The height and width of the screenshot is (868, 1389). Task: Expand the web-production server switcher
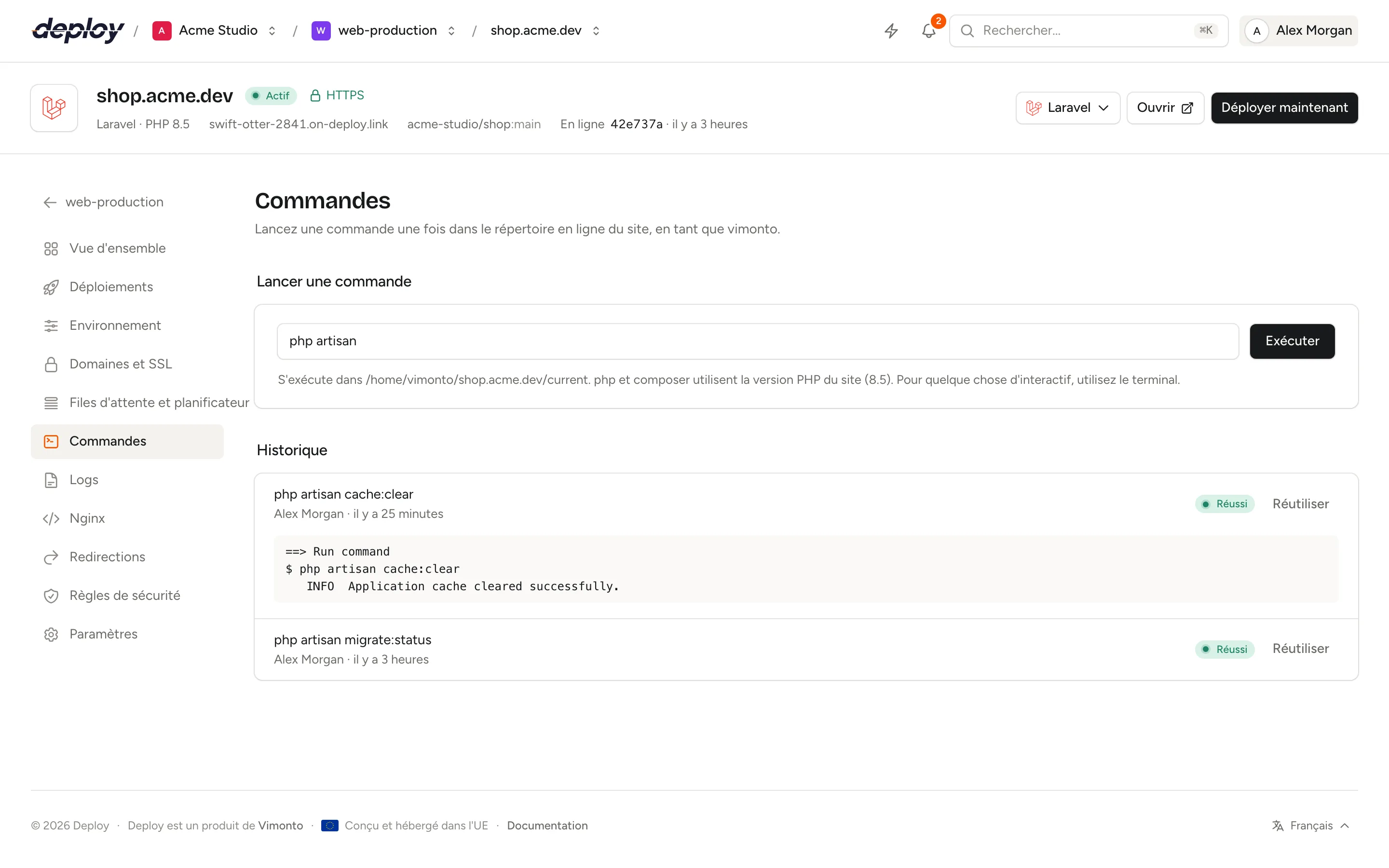(451, 30)
